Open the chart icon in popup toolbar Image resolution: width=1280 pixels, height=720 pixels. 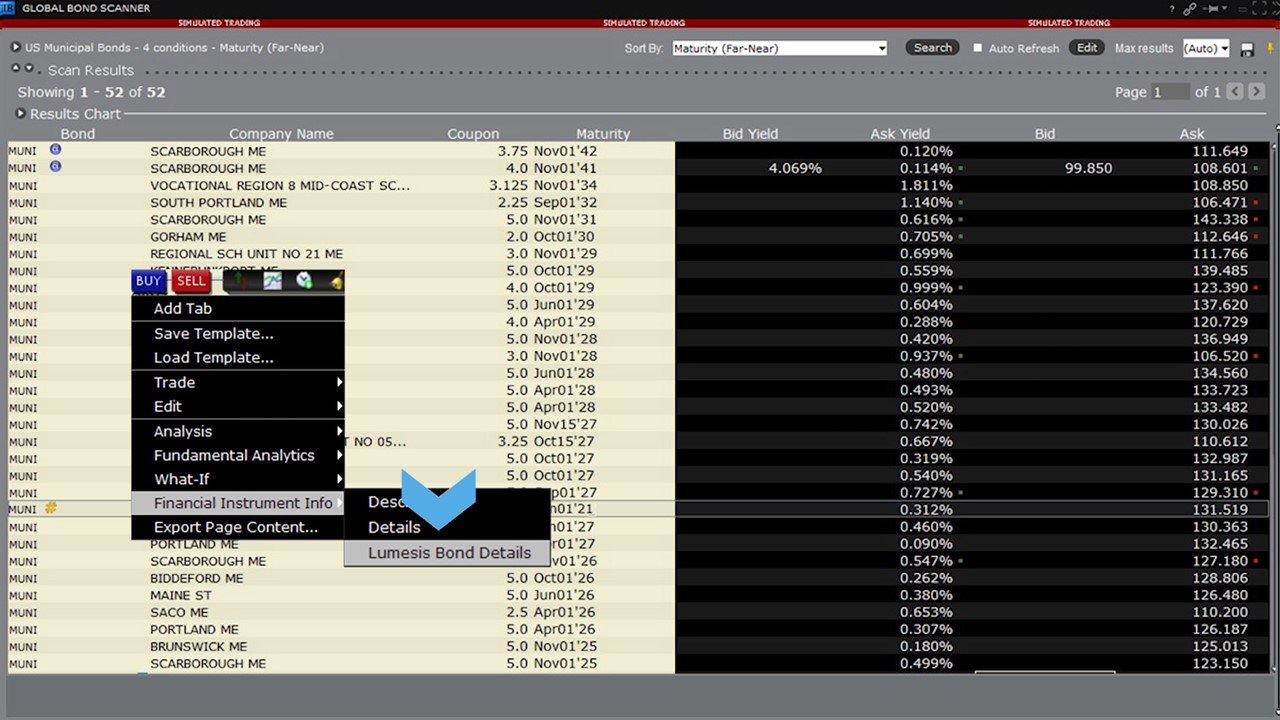(x=272, y=281)
